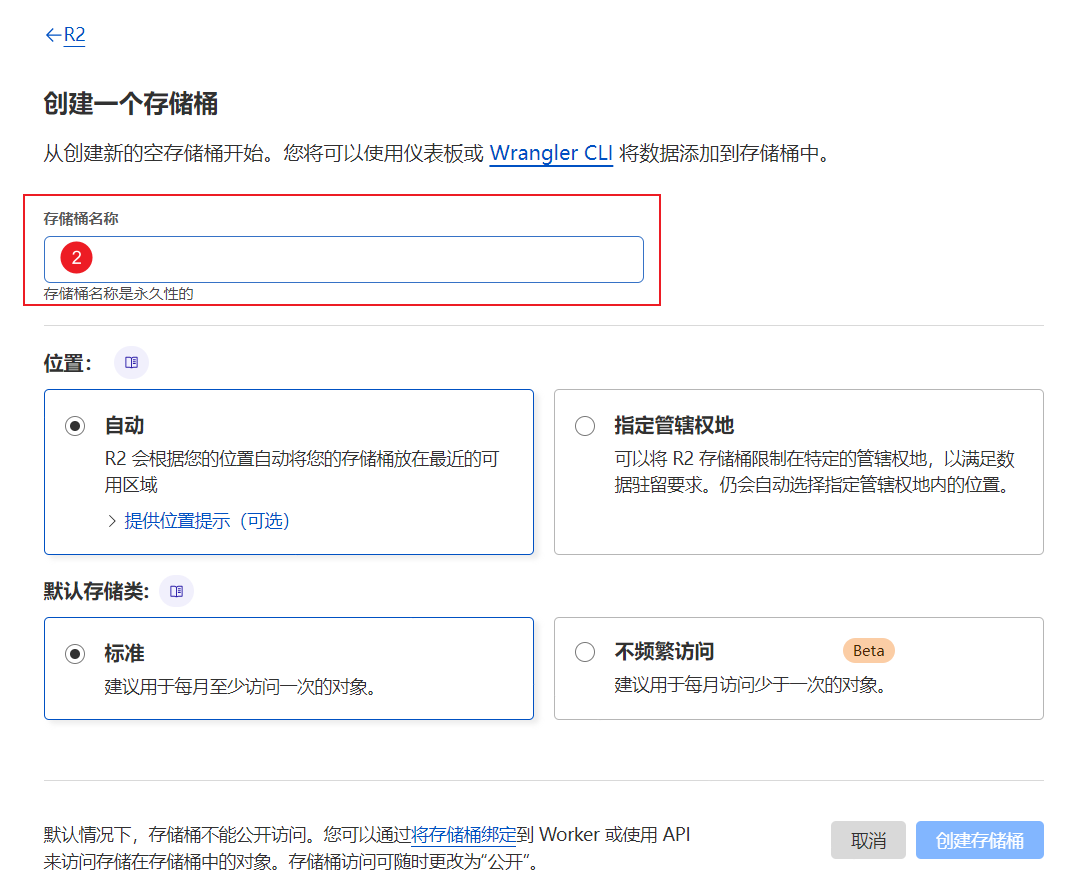The image size is (1079, 889).
Task: Open the 位置 documentation book icon
Action: 131,363
